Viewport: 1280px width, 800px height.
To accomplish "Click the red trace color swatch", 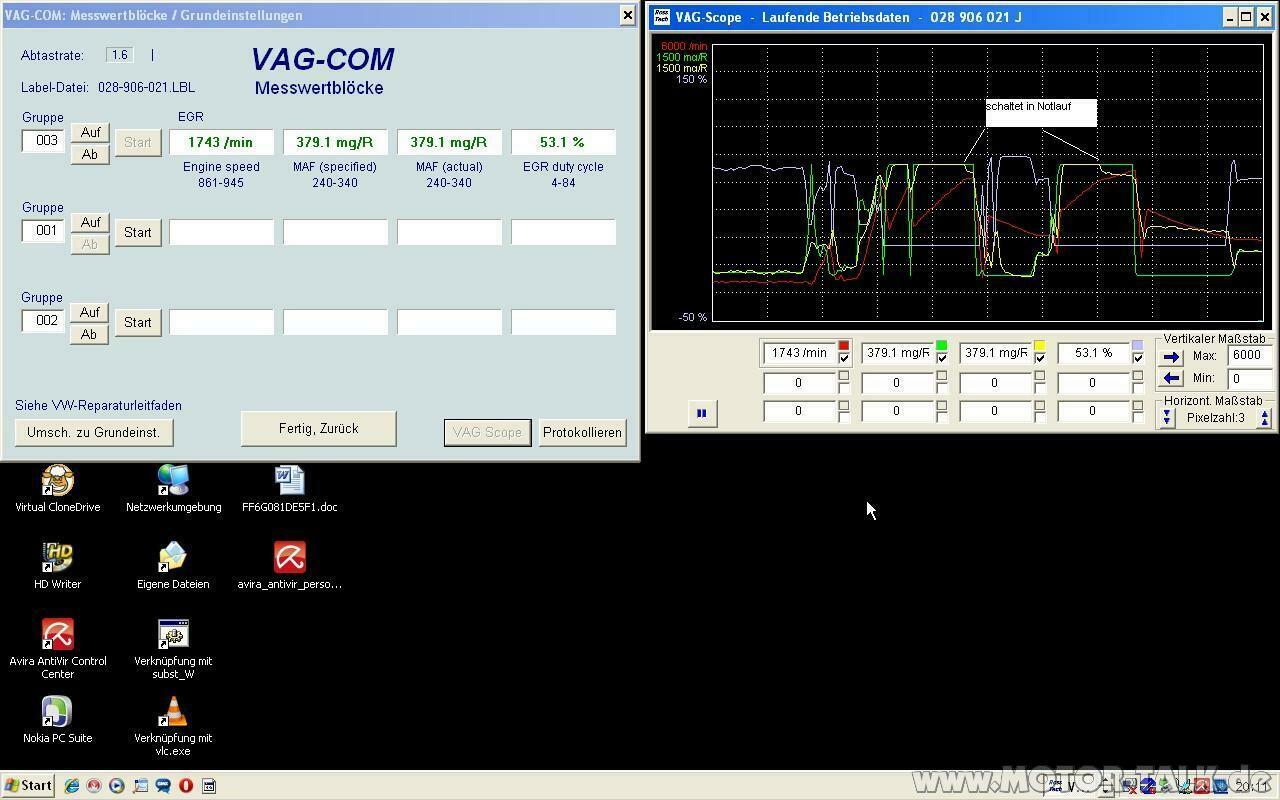I will [x=844, y=346].
